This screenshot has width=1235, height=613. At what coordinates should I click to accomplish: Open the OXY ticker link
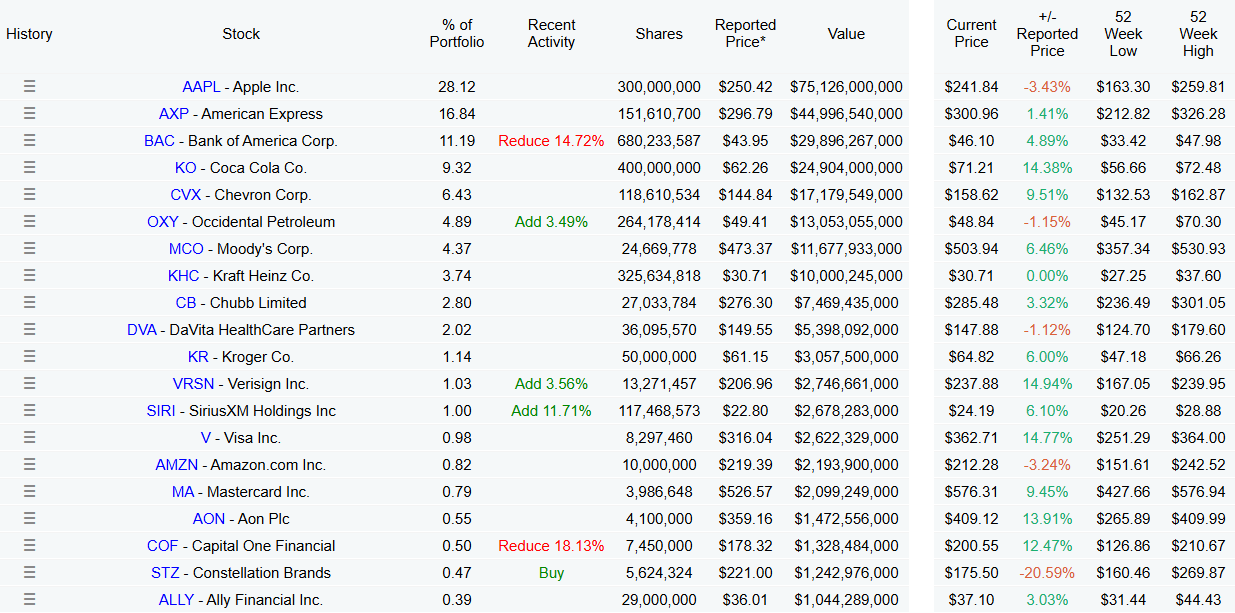point(163,222)
